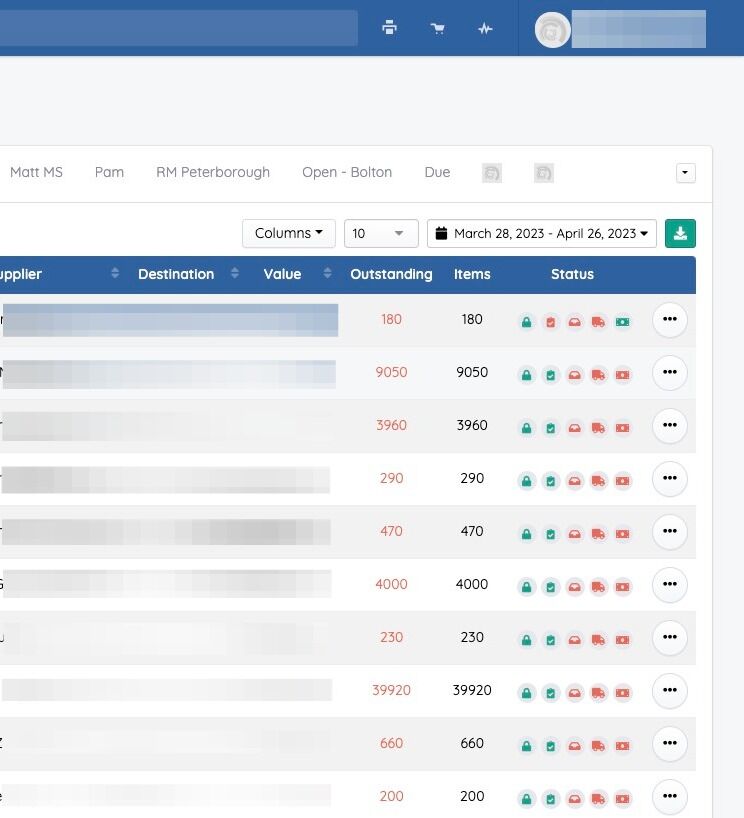Expand the more tabs caret button
This screenshot has height=818, width=744.
[x=686, y=173]
